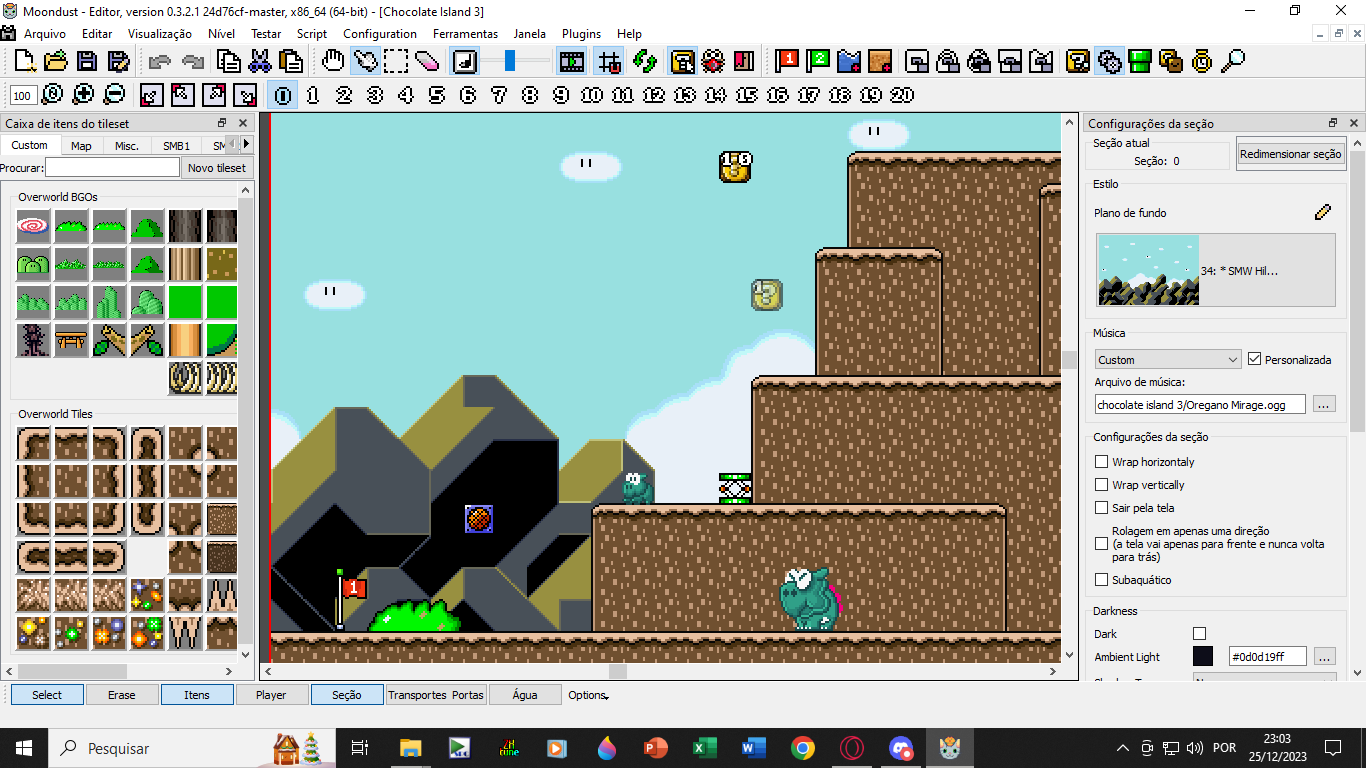Click the Água button
1366x768 pixels.
524,695
